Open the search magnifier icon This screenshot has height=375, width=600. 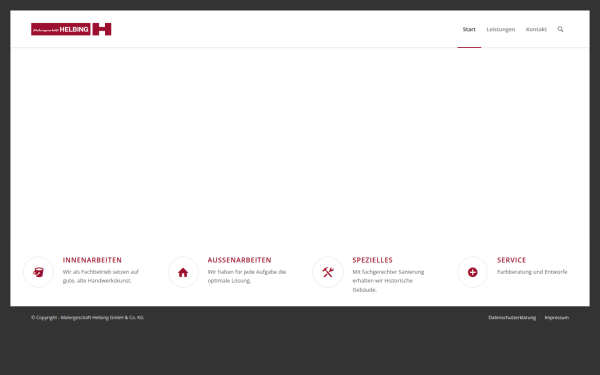(x=560, y=29)
